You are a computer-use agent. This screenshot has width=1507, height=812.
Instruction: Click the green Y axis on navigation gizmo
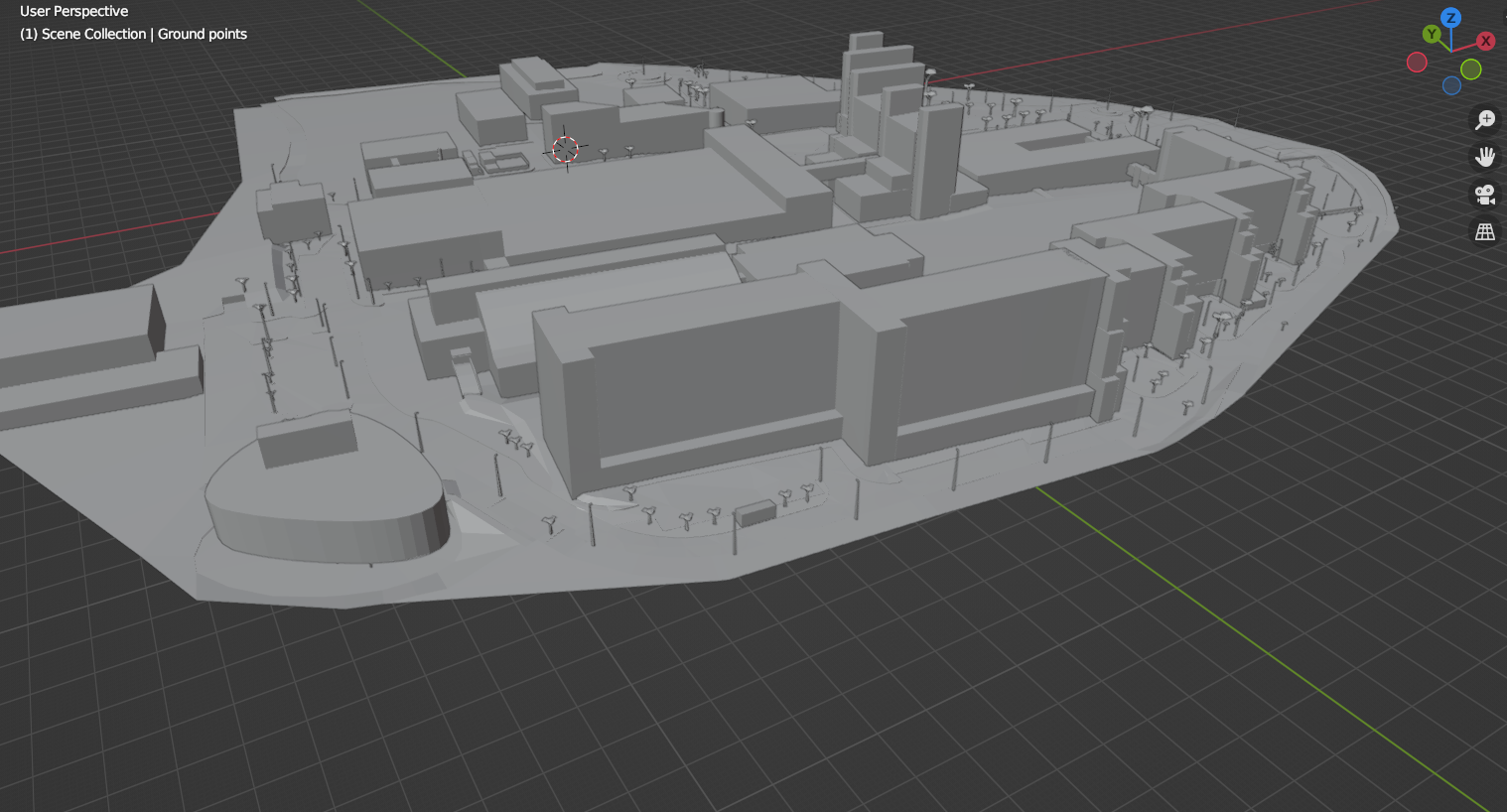(x=1431, y=33)
